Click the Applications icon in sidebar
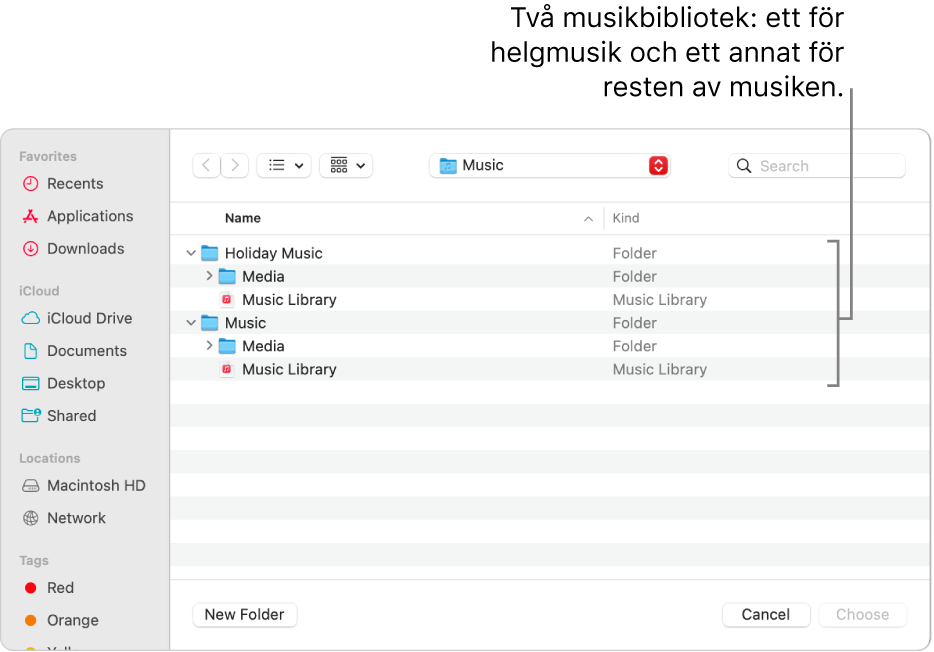 point(31,216)
